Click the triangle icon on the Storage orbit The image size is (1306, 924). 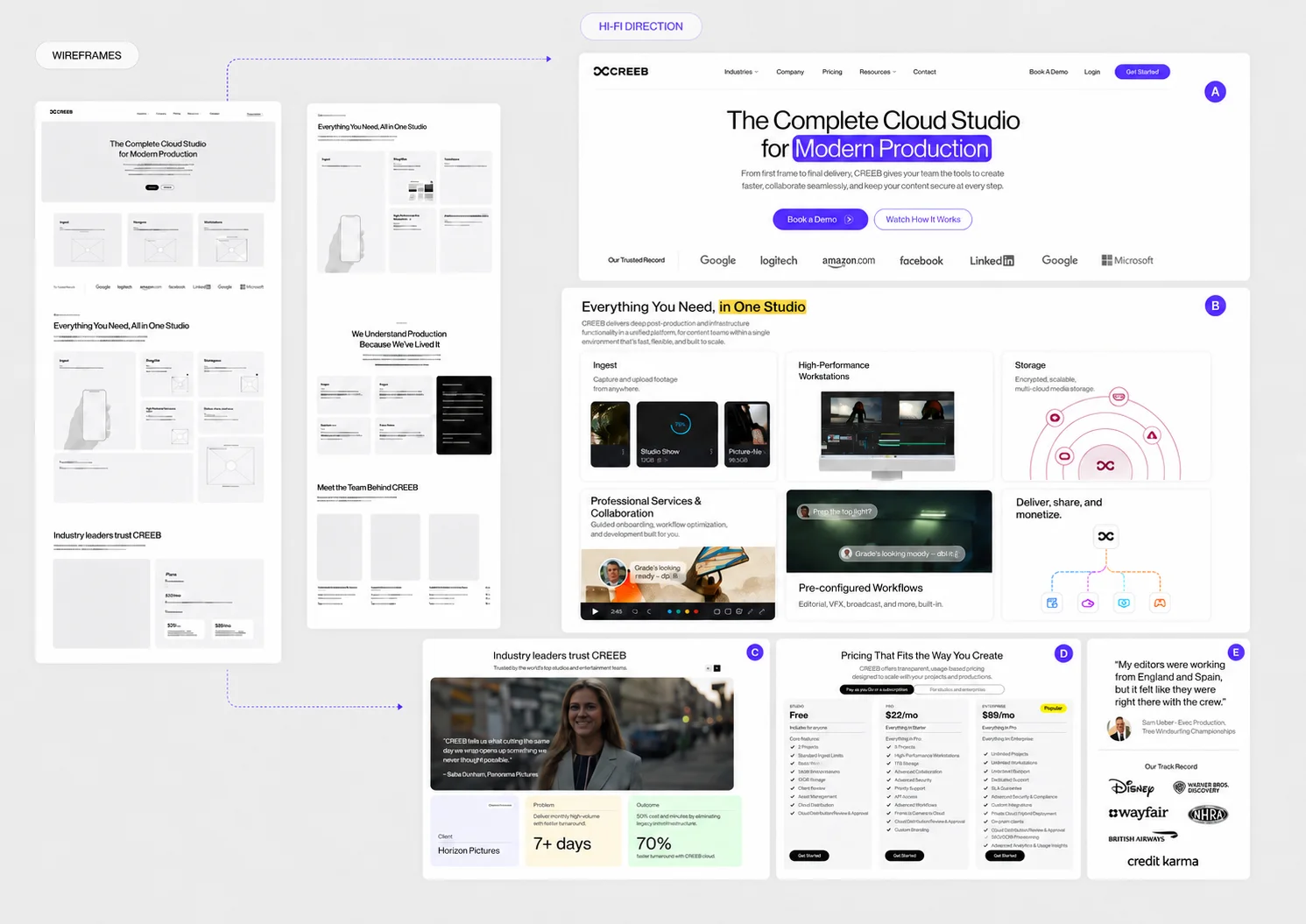(1152, 435)
